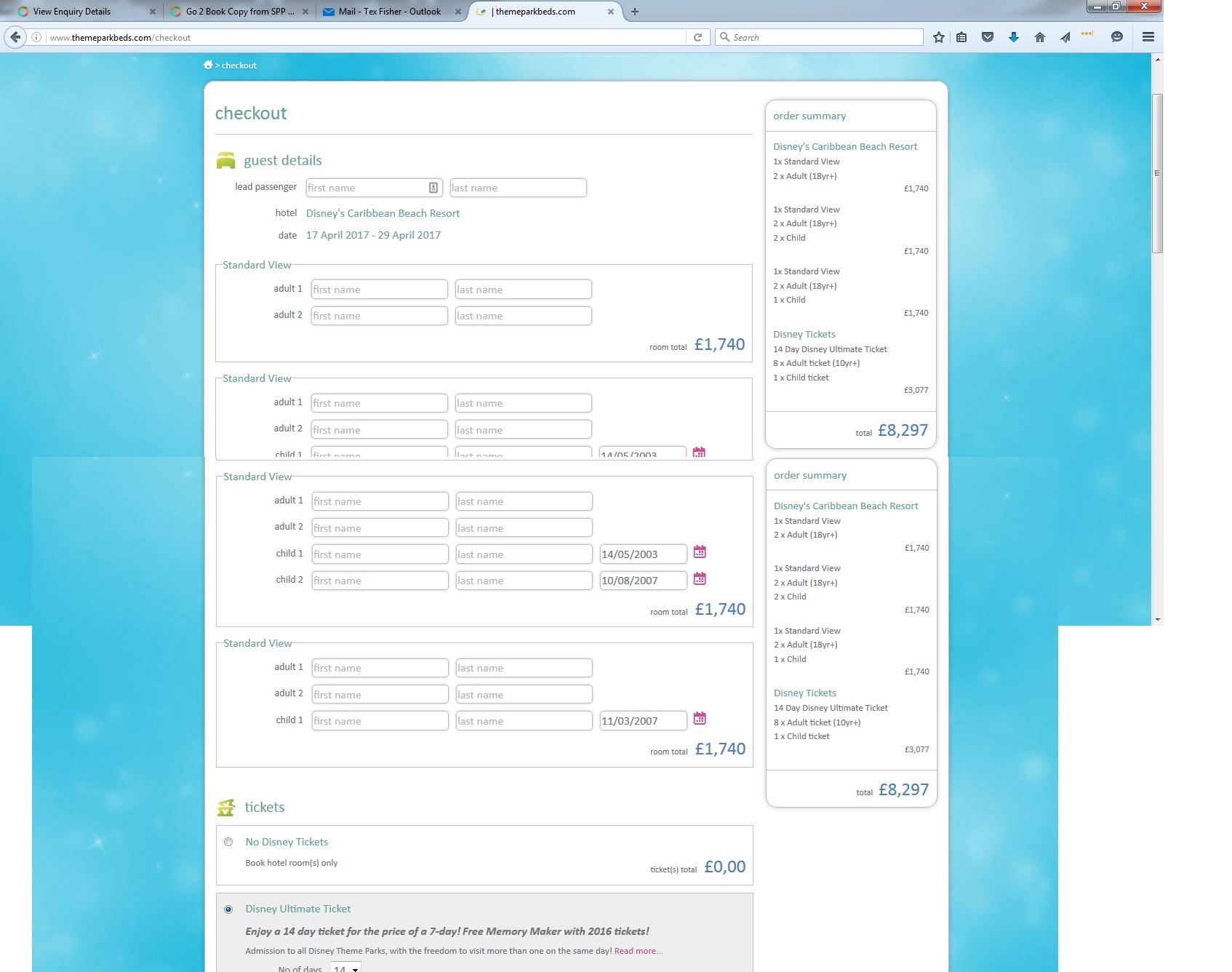Close the Mail - Tex Fisher tab

click(x=458, y=12)
